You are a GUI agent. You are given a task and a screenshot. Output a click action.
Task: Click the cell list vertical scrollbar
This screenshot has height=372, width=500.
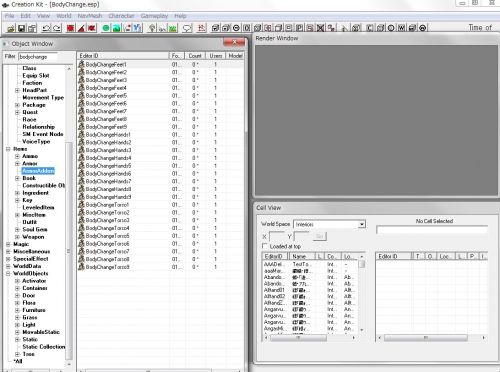tap(362, 293)
